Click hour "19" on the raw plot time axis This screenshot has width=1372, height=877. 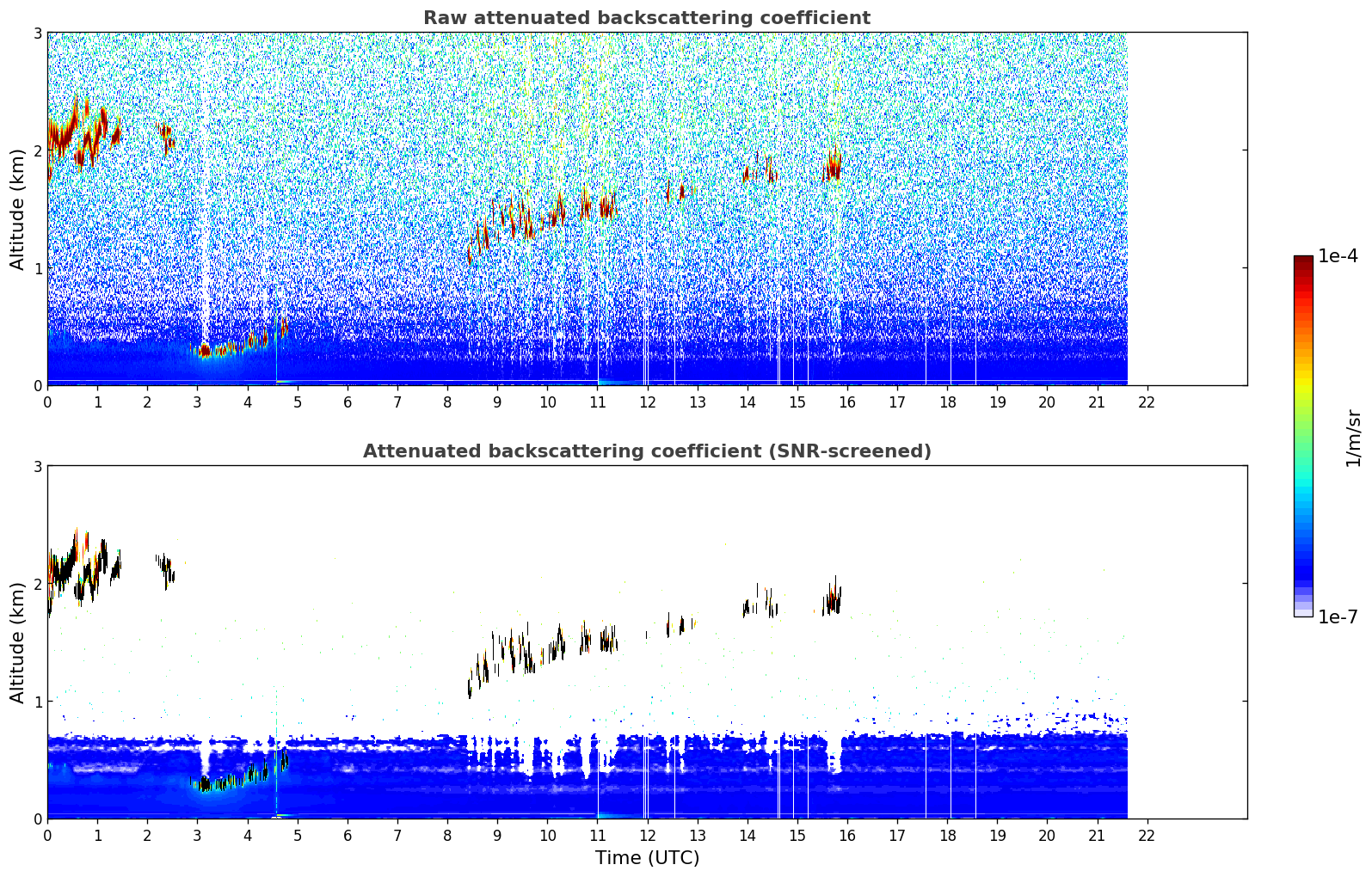tap(997, 402)
